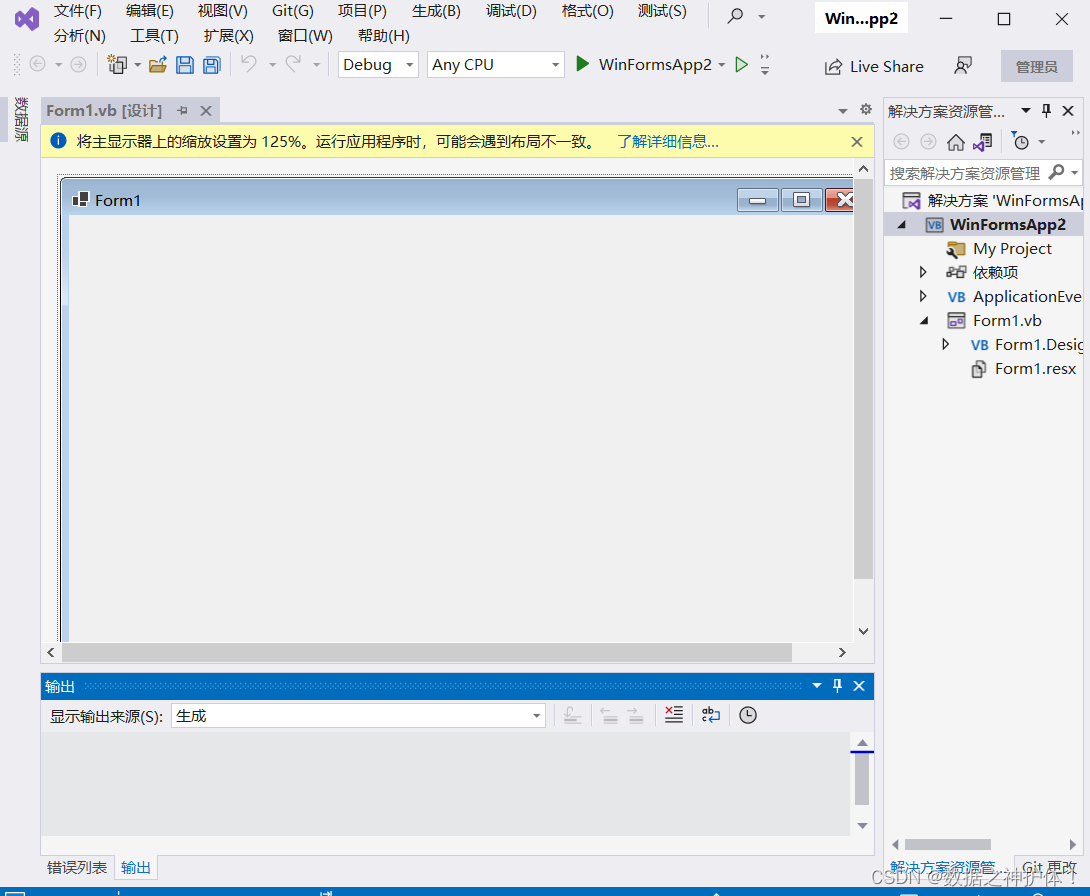Start without debugging using the outlined play icon
The image size is (1090, 896).
pos(742,65)
